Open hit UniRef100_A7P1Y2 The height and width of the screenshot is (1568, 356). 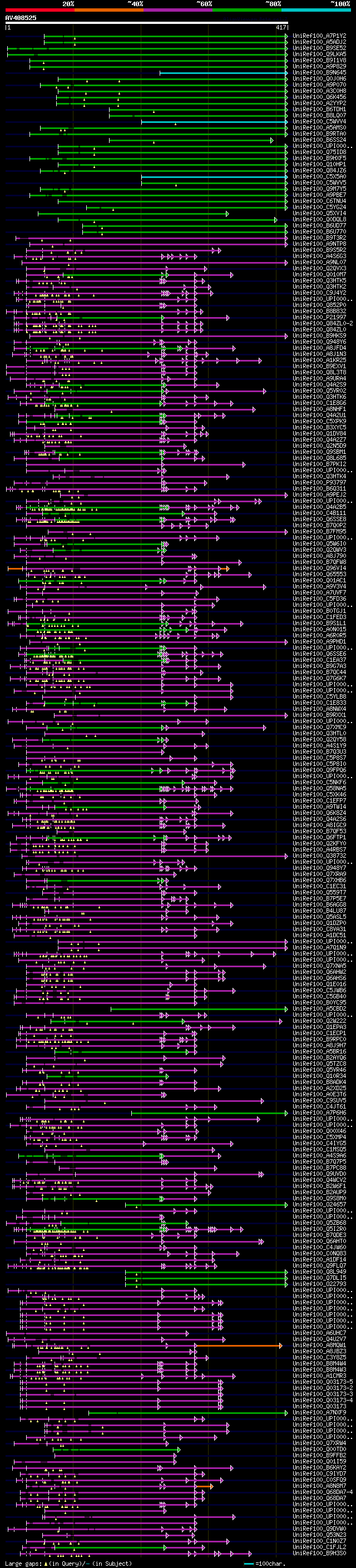pos(319,36)
